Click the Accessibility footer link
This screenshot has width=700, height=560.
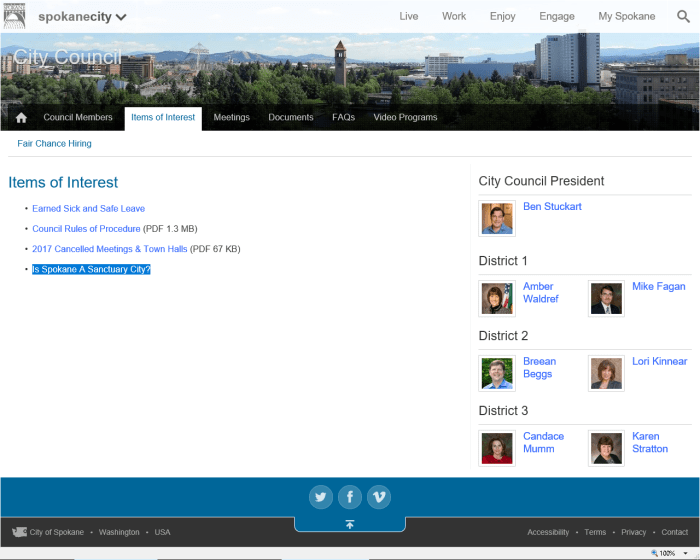coord(548,532)
